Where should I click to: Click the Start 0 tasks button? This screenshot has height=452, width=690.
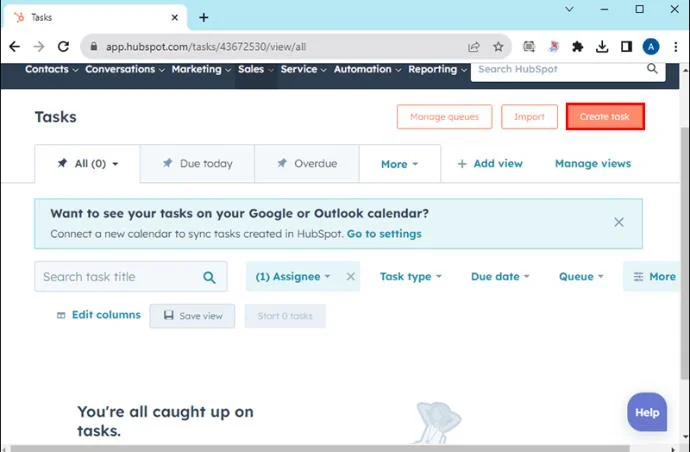pos(285,316)
